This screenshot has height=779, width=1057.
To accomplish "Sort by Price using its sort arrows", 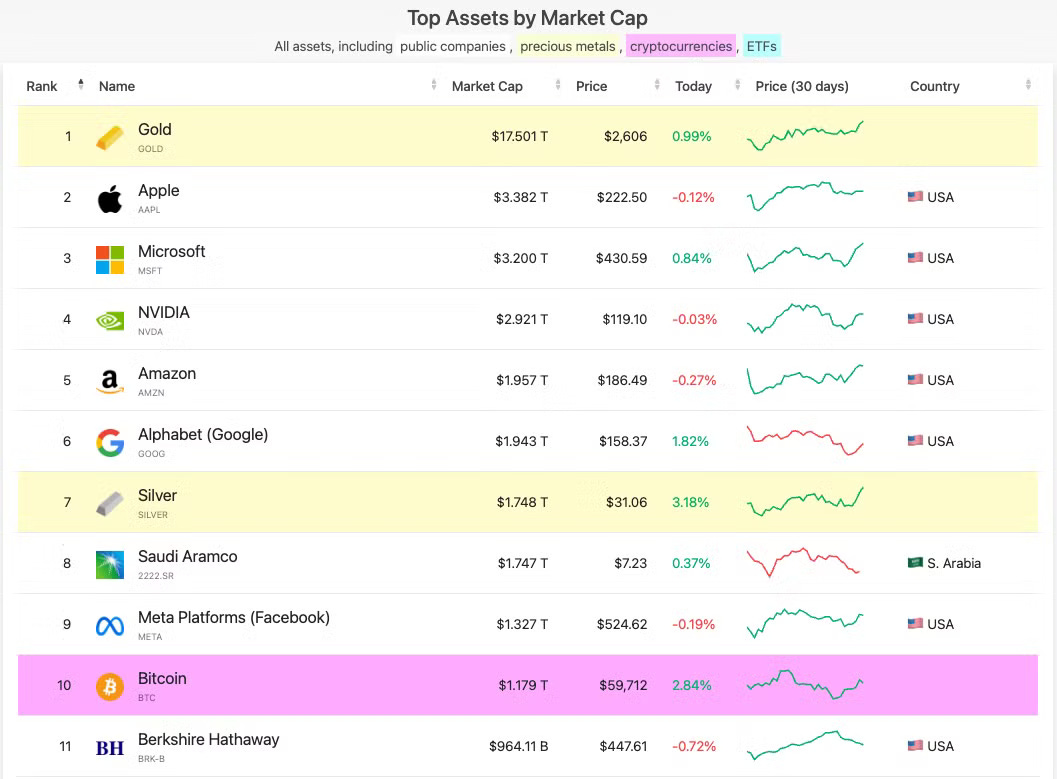I will click(657, 85).
